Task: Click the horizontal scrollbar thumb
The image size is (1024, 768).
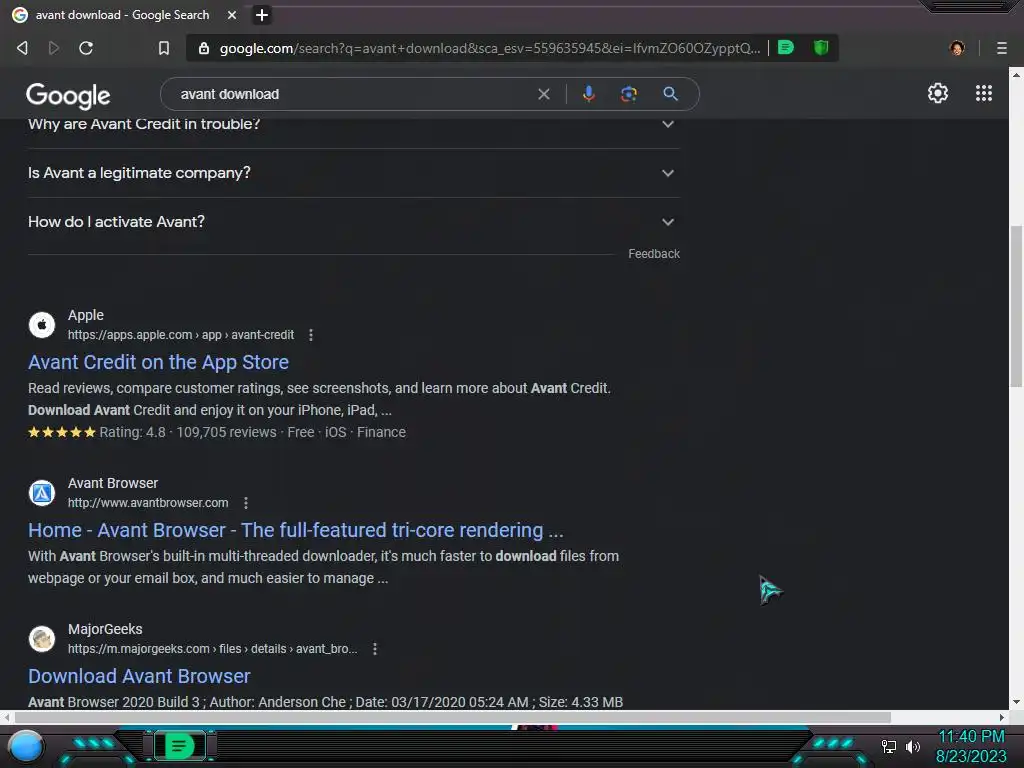Action: click(453, 717)
